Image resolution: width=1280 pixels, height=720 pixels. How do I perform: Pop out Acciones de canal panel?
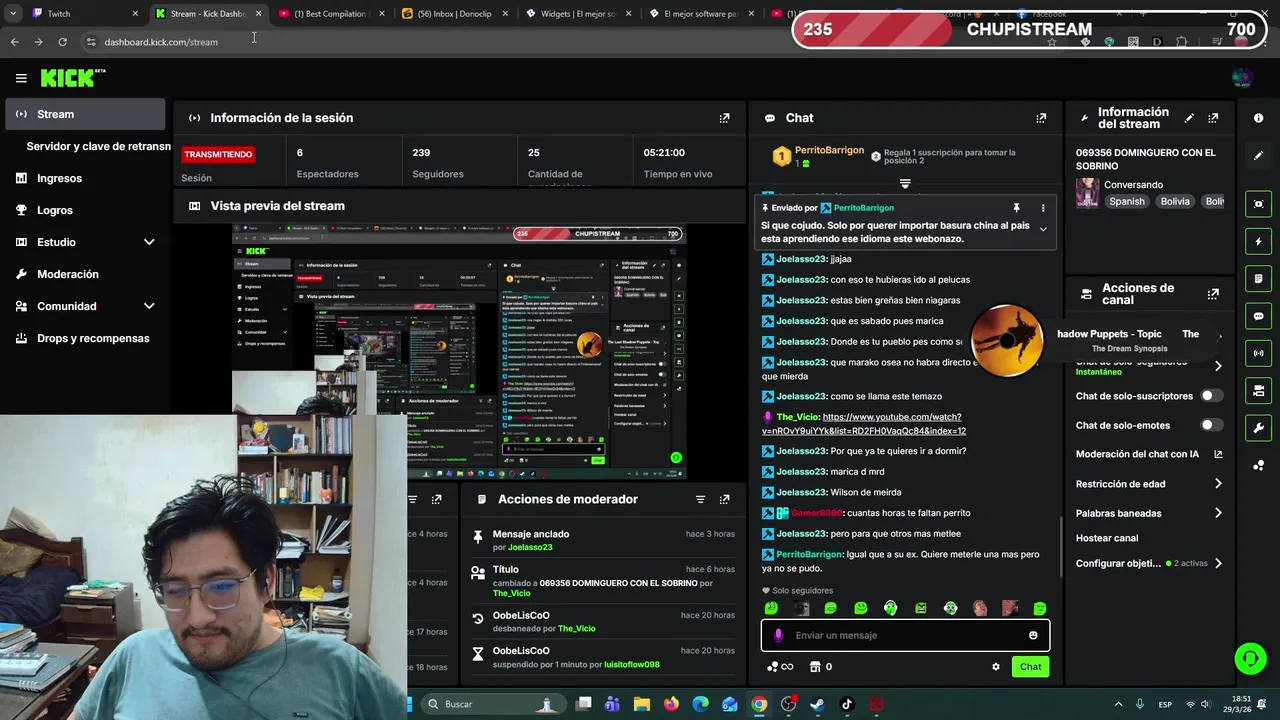point(1213,294)
